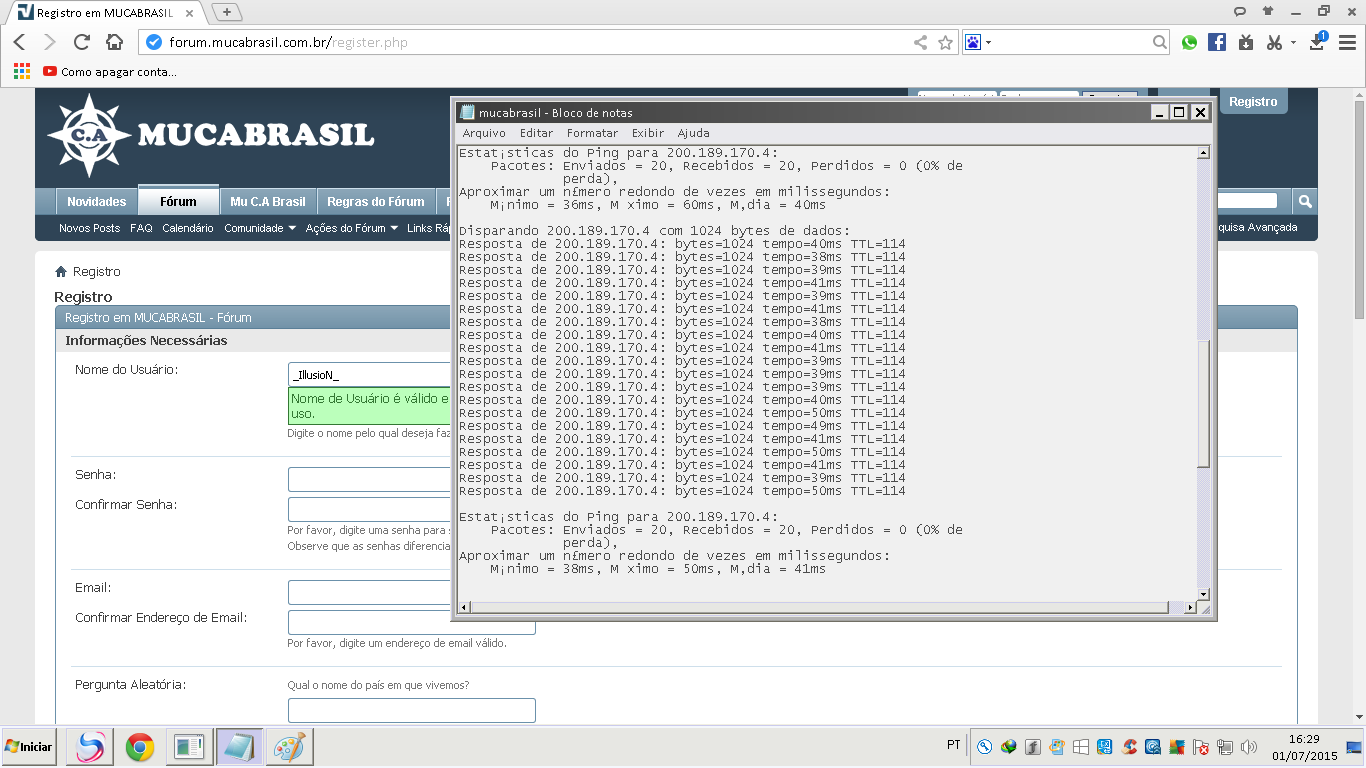The height and width of the screenshot is (768, 1366).
Task: Switch to the Novidades tab
Action: [x=96, y=201]
